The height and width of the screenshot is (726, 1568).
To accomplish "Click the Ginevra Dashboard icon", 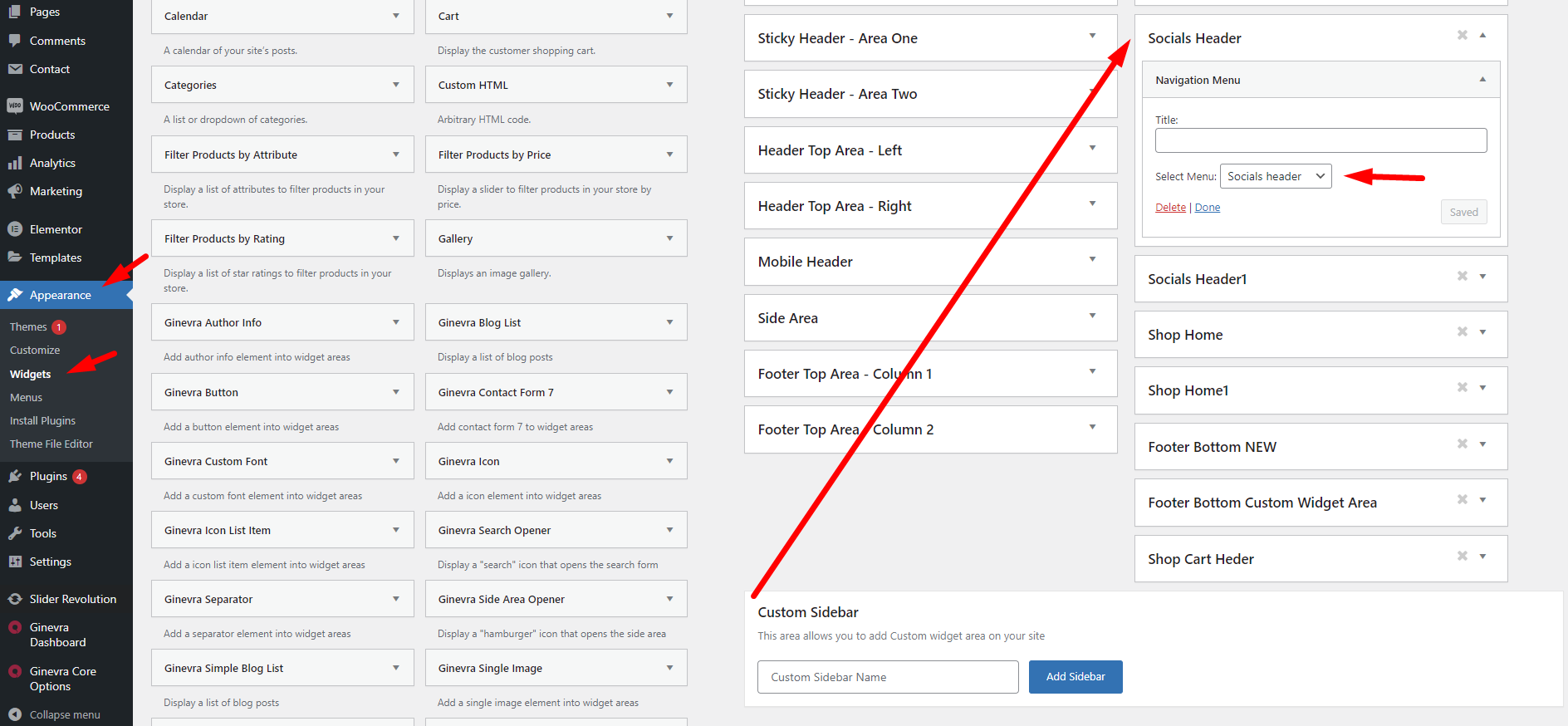I will (x=15, y=628).
